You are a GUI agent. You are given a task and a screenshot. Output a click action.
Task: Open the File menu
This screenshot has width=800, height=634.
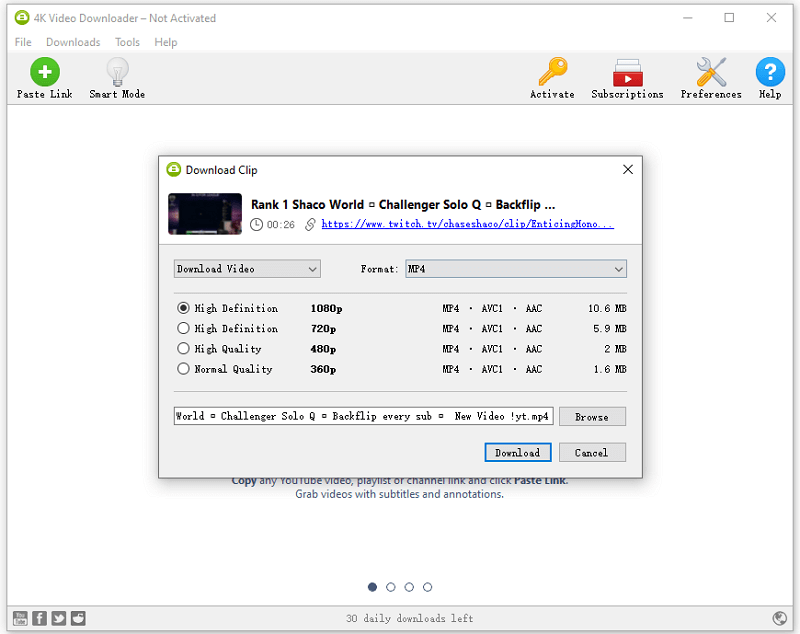pos(23,42)
